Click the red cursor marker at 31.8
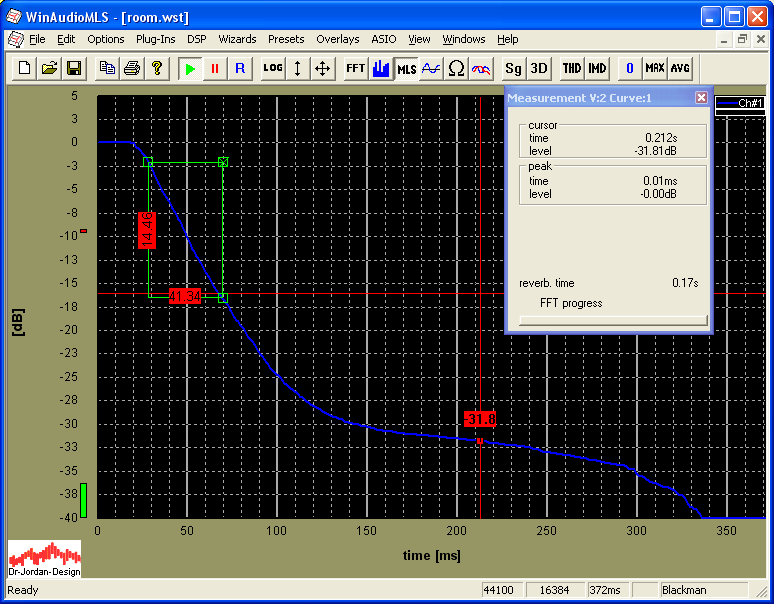Image resolution: width=774 pixels, height=604 pixels. tap(480, 419)
